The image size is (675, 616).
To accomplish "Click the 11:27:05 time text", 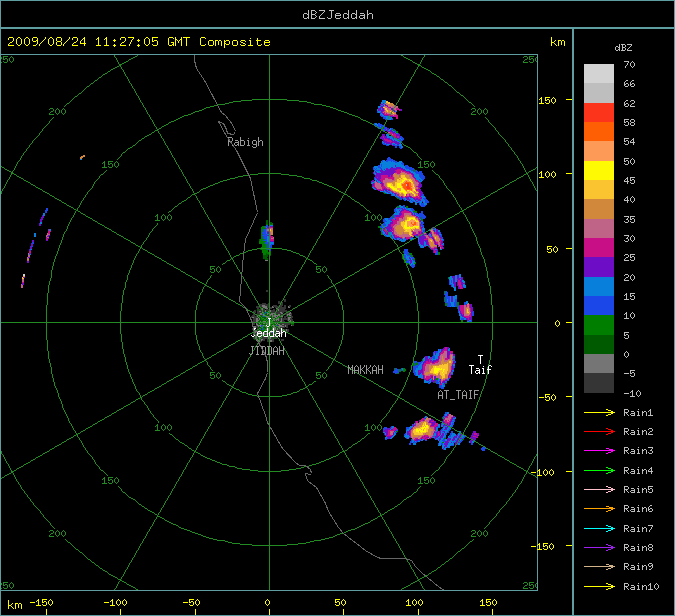I will [127, 42].
